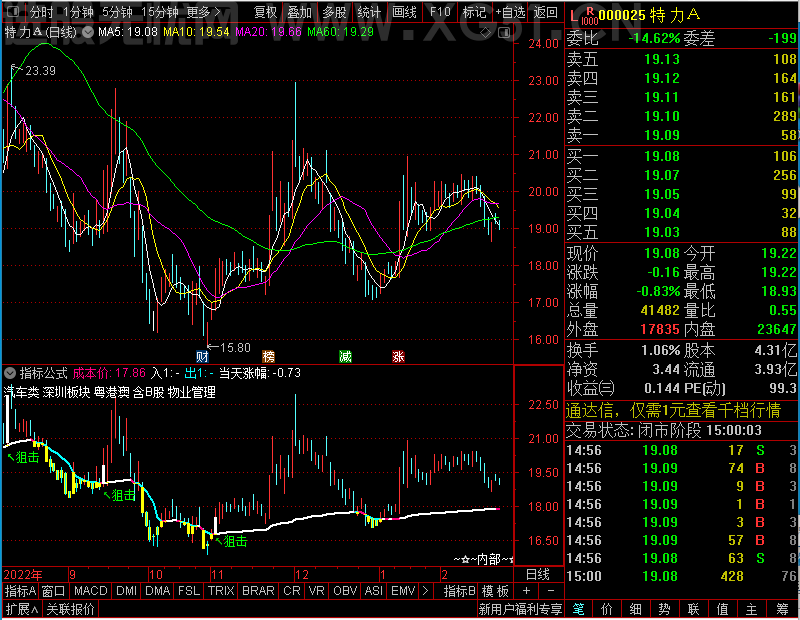Switch to the DMI indicator
This screenshot has height=620, width=800.
[x=127, y=591]
